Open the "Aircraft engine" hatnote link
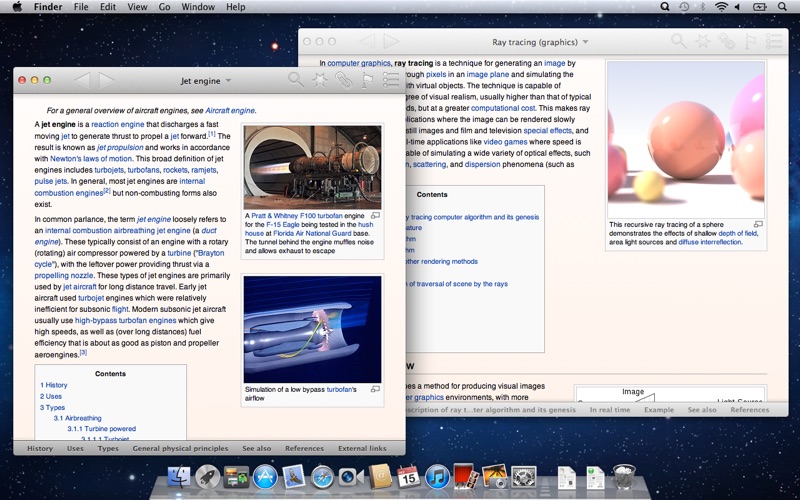Viewport: 800px width, 500px height. point(230,110)
